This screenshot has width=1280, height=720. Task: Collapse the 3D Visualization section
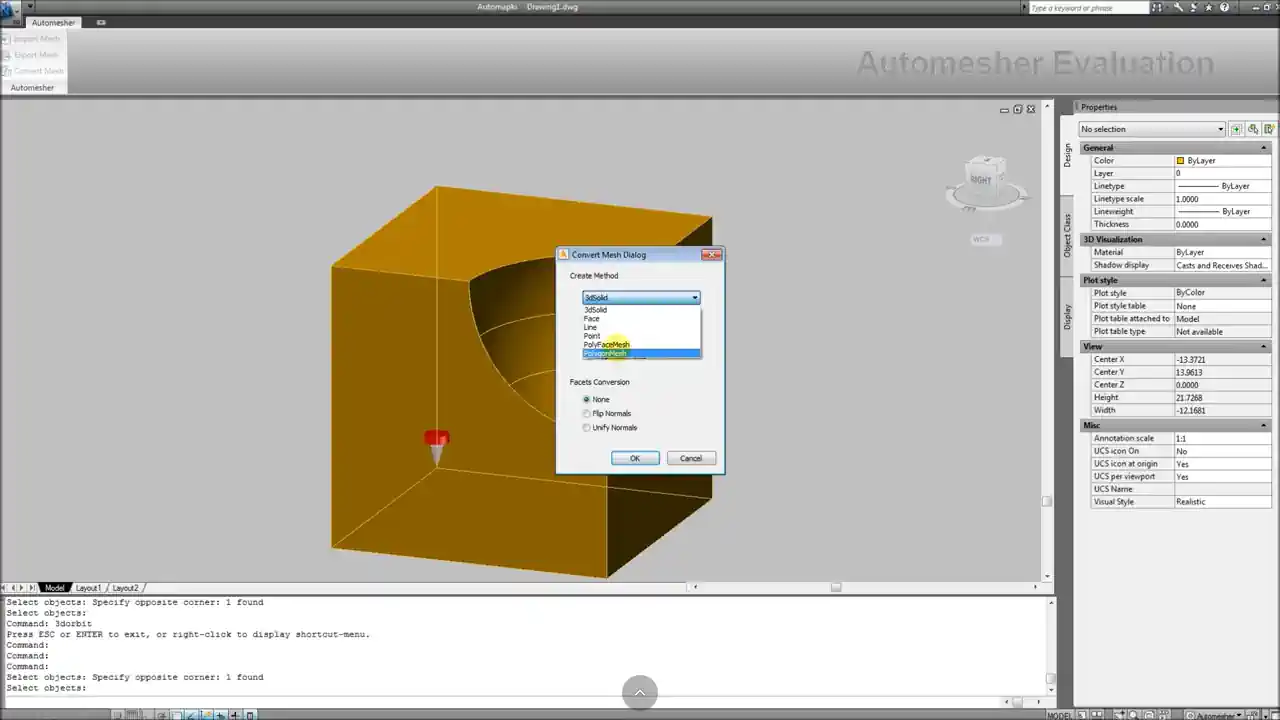pyautogui.click(x=1263, y=240)
